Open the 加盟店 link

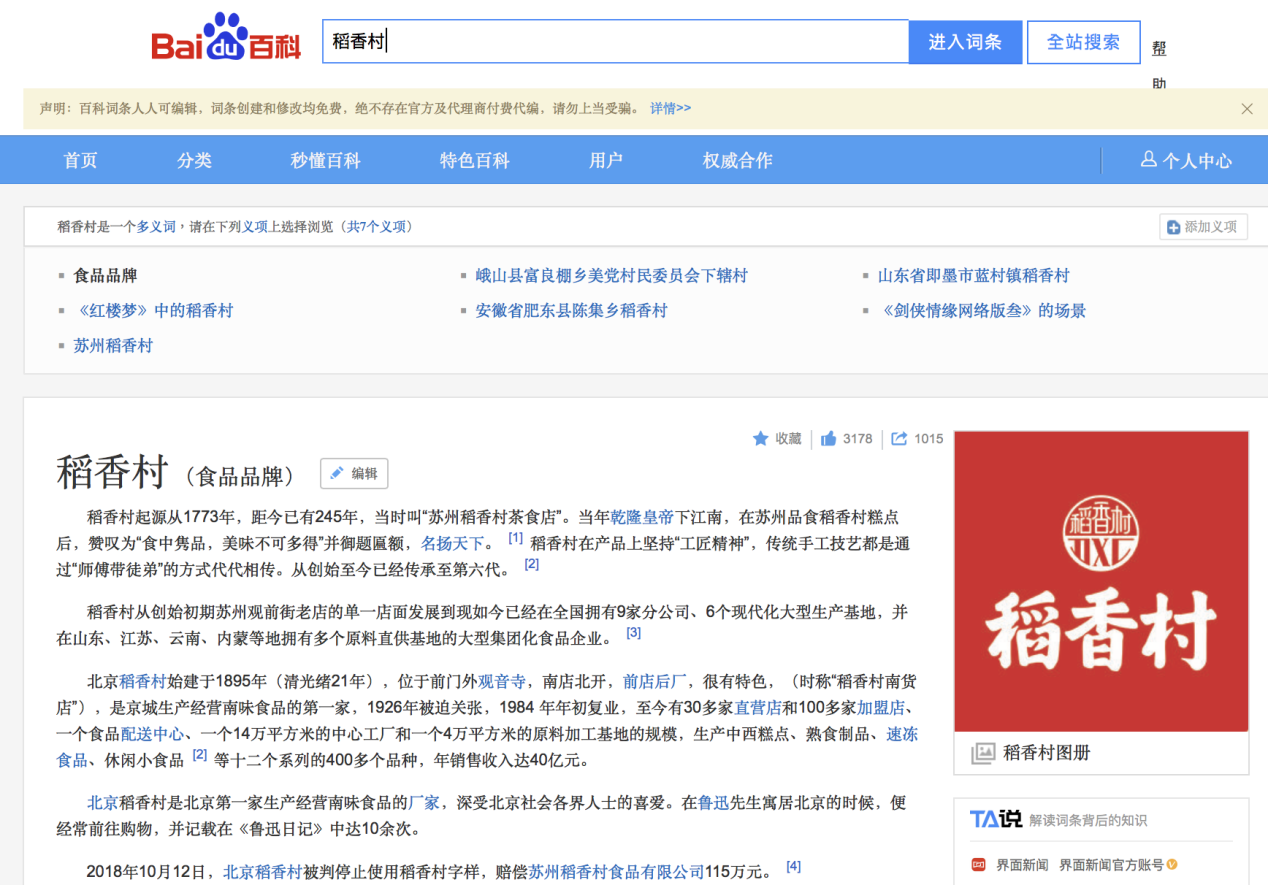pos(881,708)
